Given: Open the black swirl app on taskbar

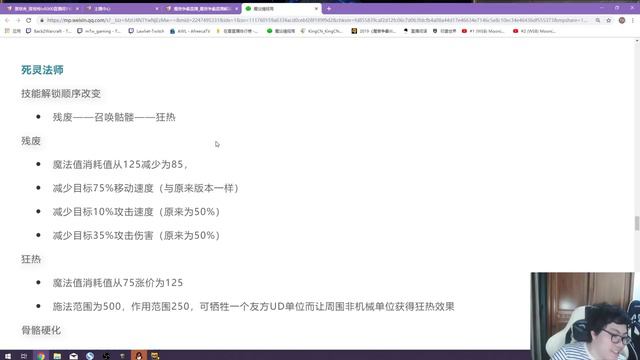Looking at the screenshot, I should pos(106,356).
